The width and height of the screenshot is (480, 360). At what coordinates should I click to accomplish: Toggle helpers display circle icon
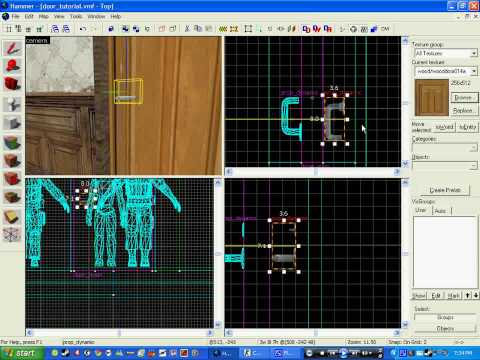(353, 29)
